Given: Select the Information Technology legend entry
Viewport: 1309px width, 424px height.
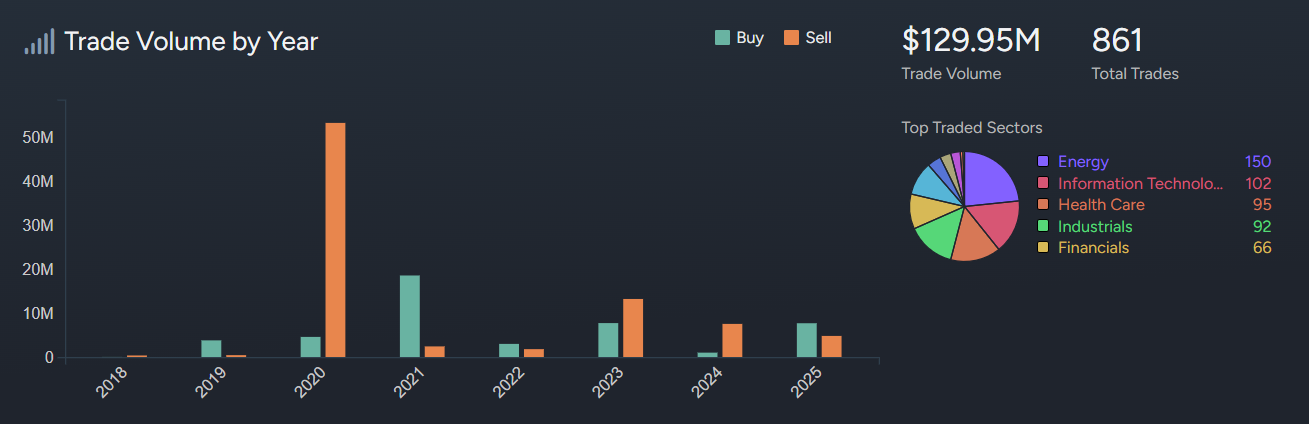Looking at the screenshot, I should pyautogui.click(x=1140, y=184).
